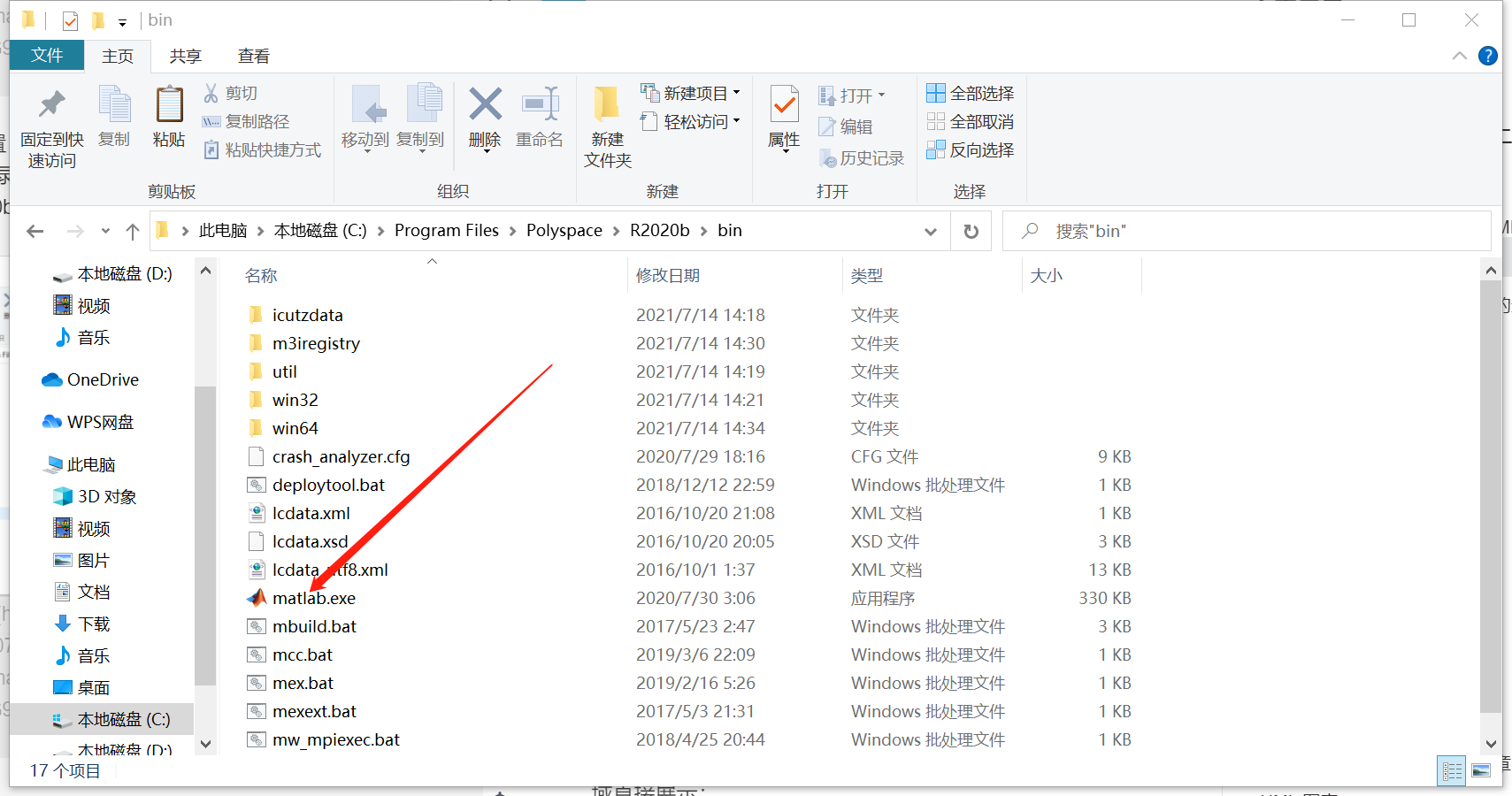Click the Refresh button by address bar
Image resolution: width=1512 pixels, height=796 pixels.
pyautogui.click(x=971, y=231)
